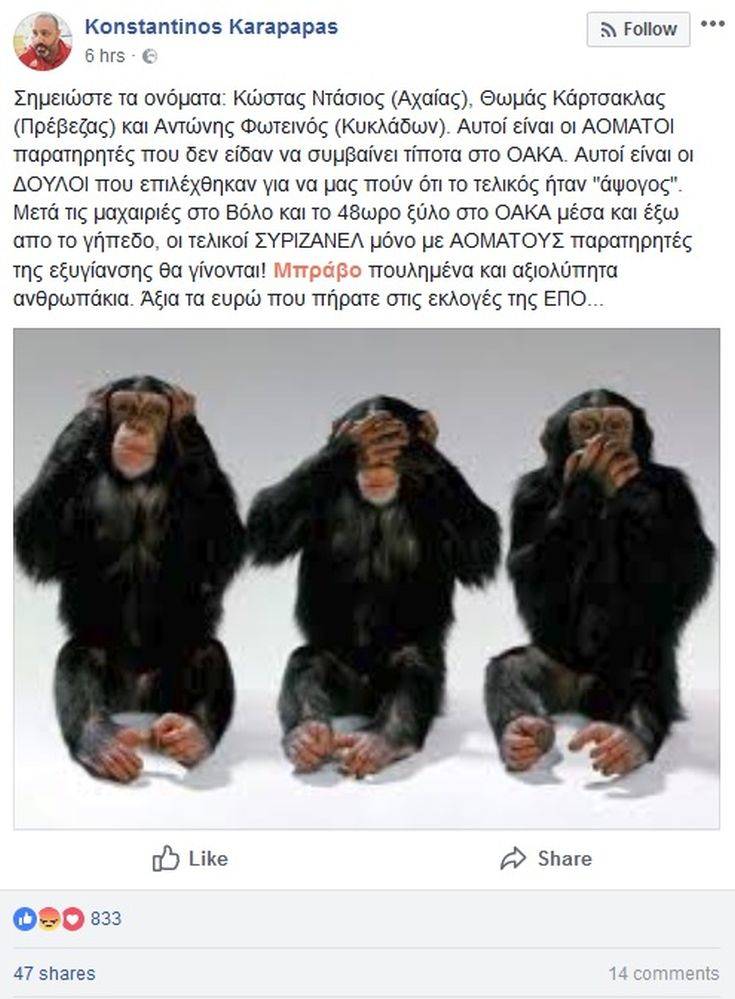Open the three-dot post options menu

click(712, 24)
